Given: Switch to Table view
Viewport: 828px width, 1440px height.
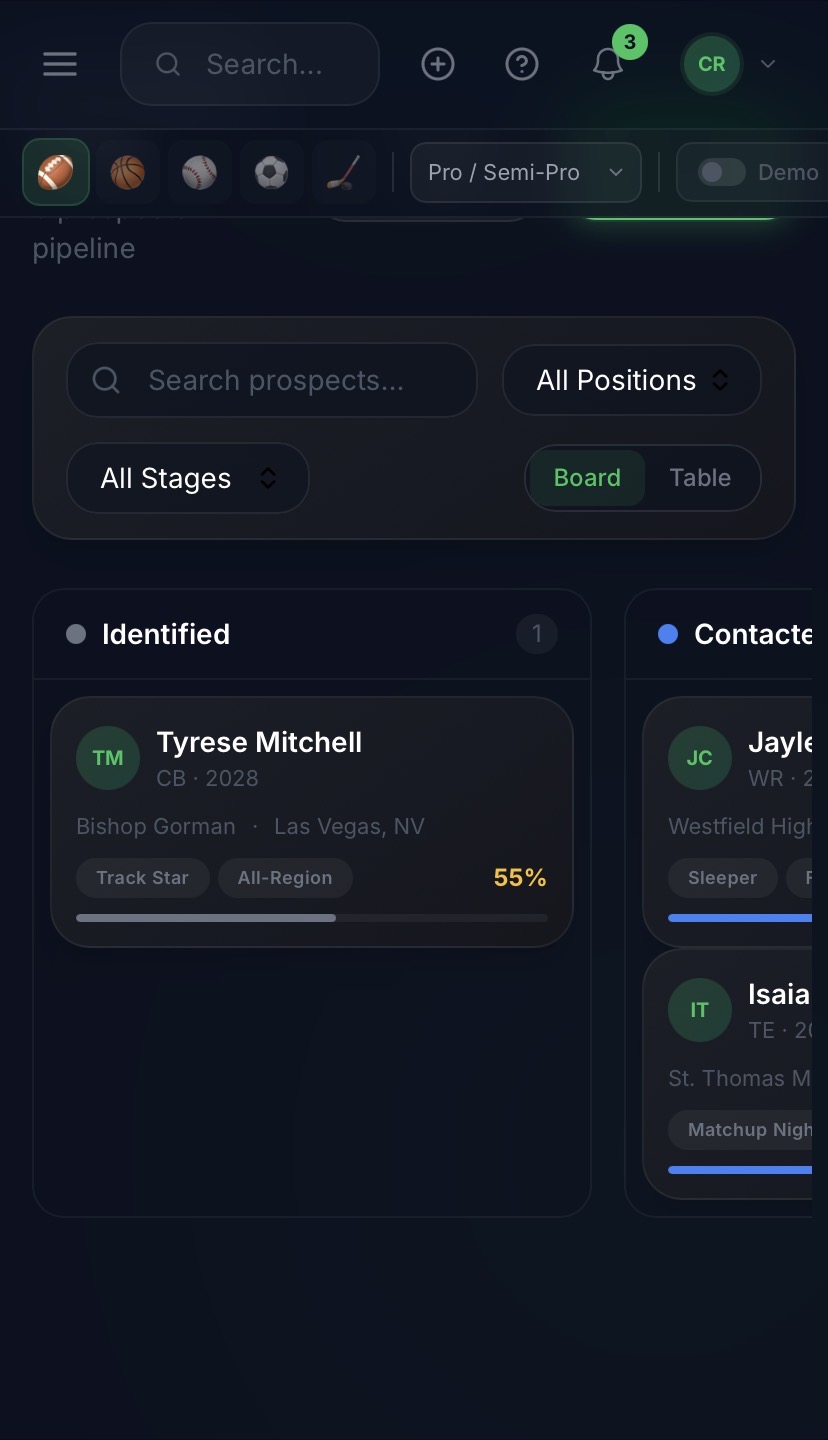Looking at the screenshot, I should (700, 478).
